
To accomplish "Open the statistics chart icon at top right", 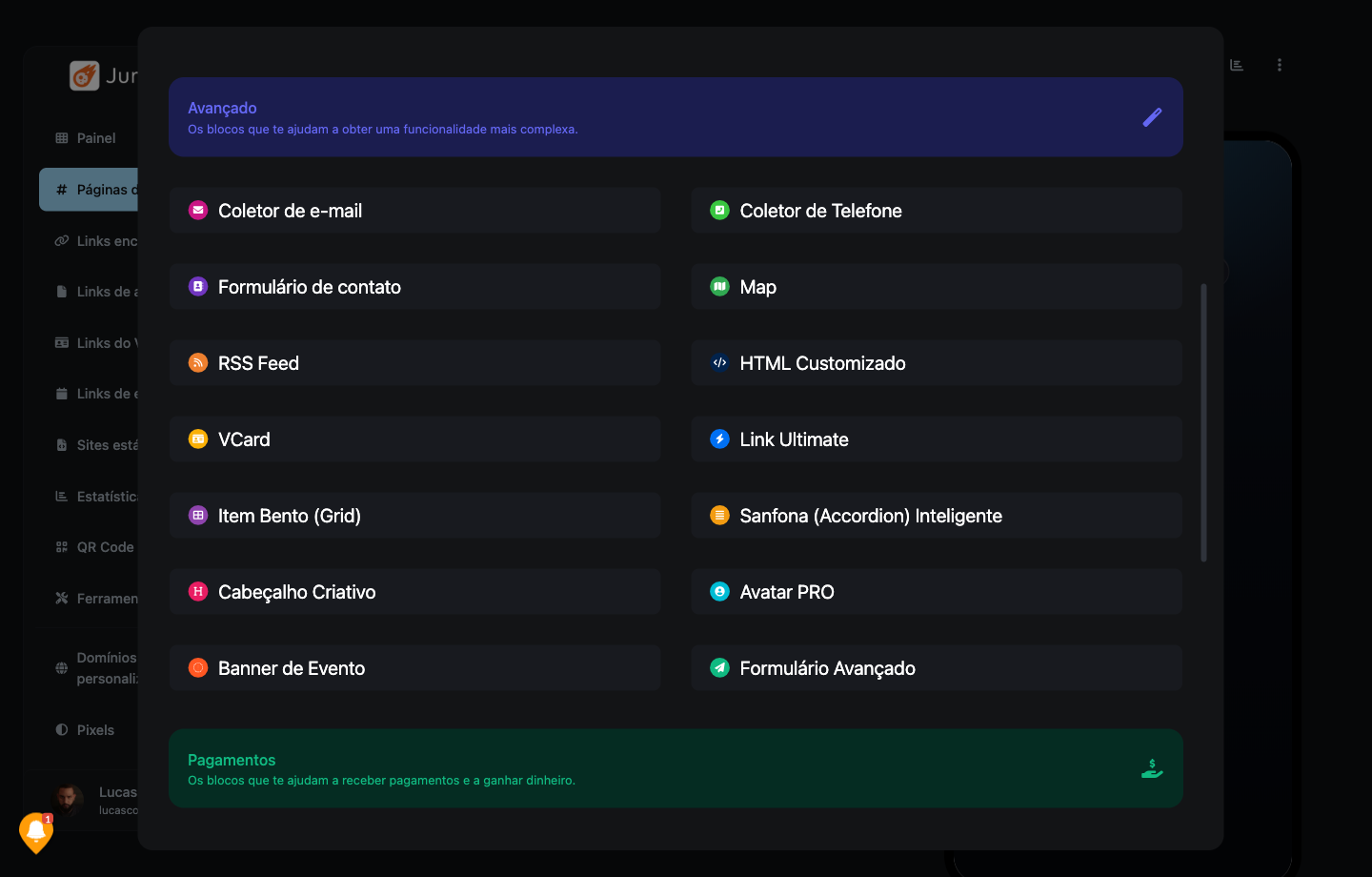I will click(x=1237, y=65).
